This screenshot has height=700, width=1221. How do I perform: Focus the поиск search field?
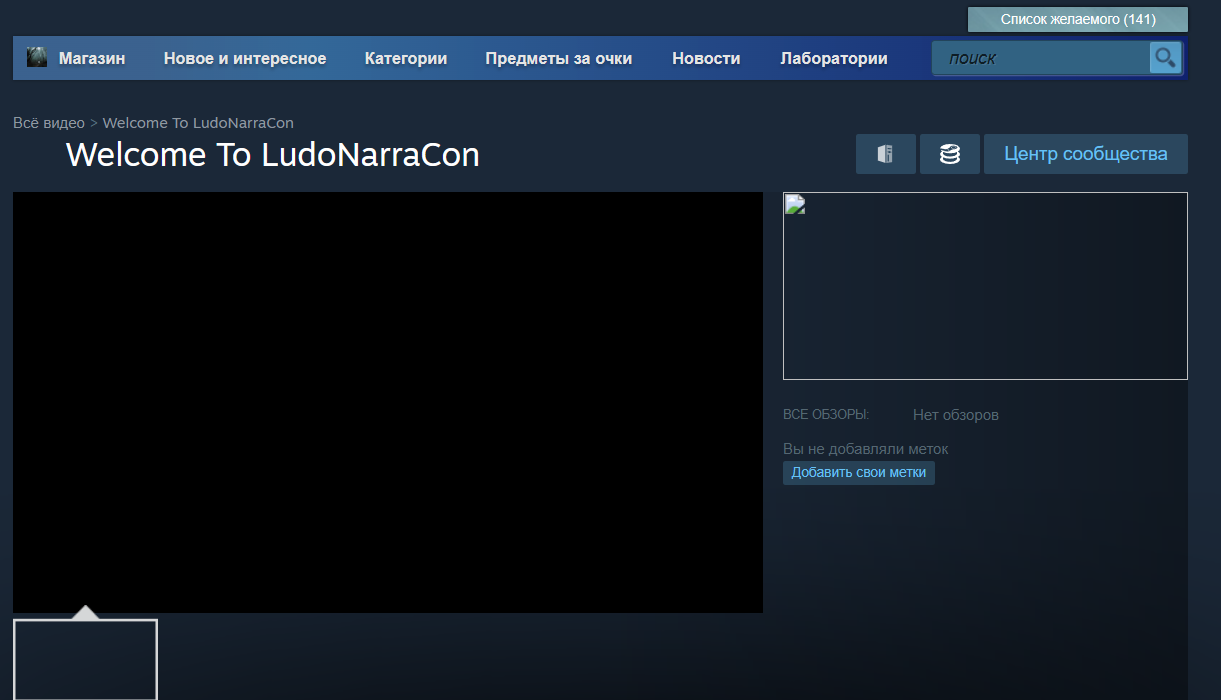(1041, 58)
